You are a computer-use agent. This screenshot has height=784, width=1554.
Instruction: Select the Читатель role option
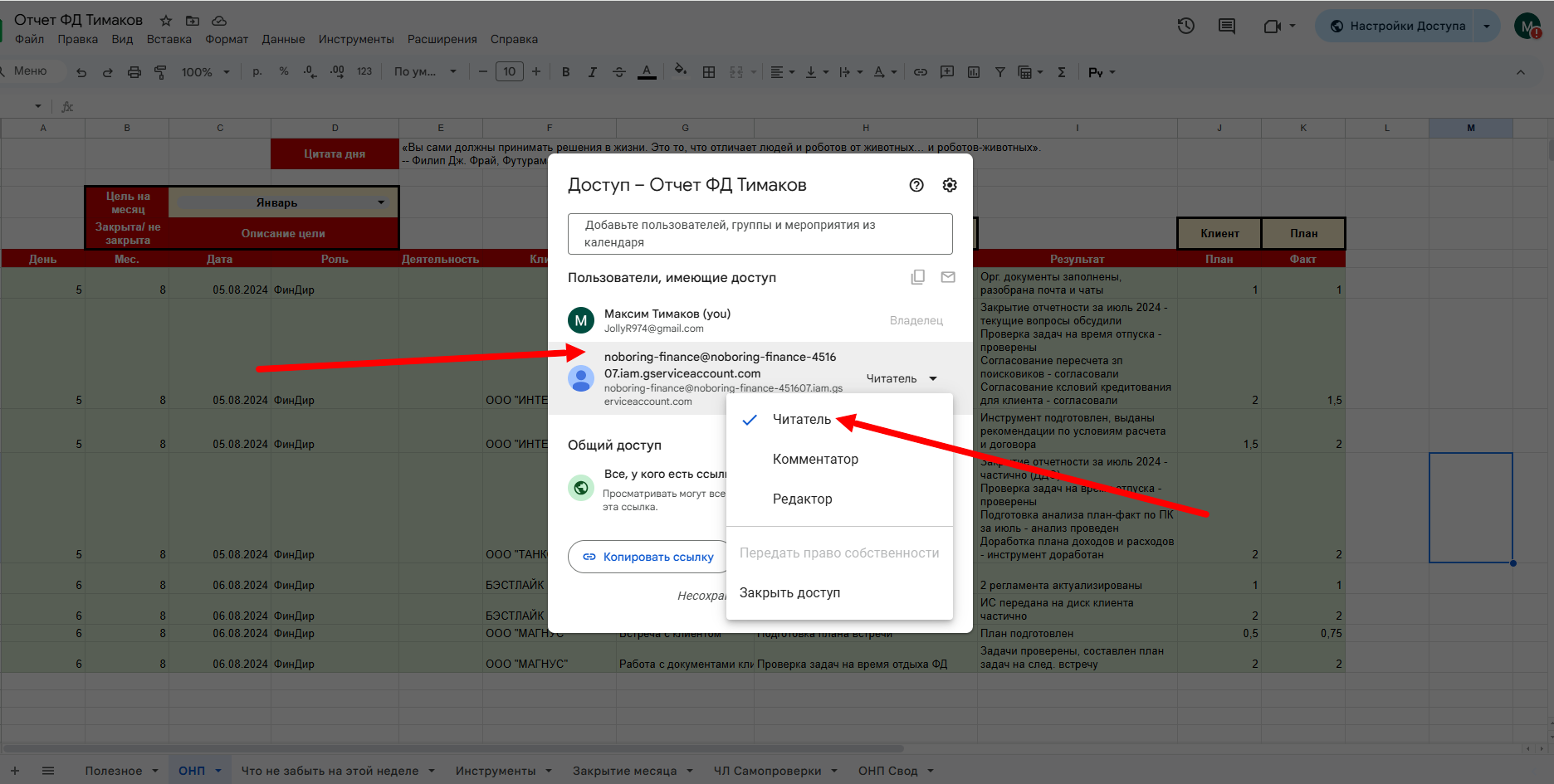(x=801, y=420)
